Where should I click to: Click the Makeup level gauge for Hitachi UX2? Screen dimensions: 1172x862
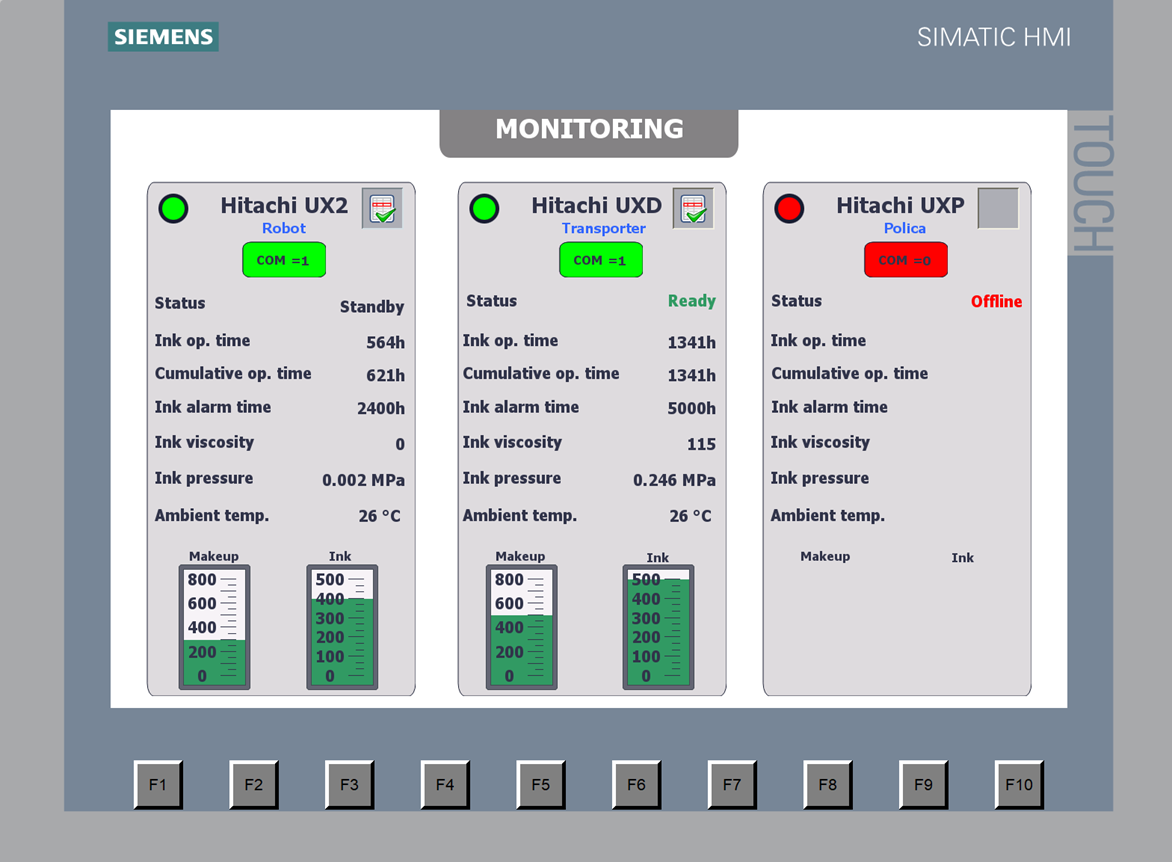click(x=214, y=627)
